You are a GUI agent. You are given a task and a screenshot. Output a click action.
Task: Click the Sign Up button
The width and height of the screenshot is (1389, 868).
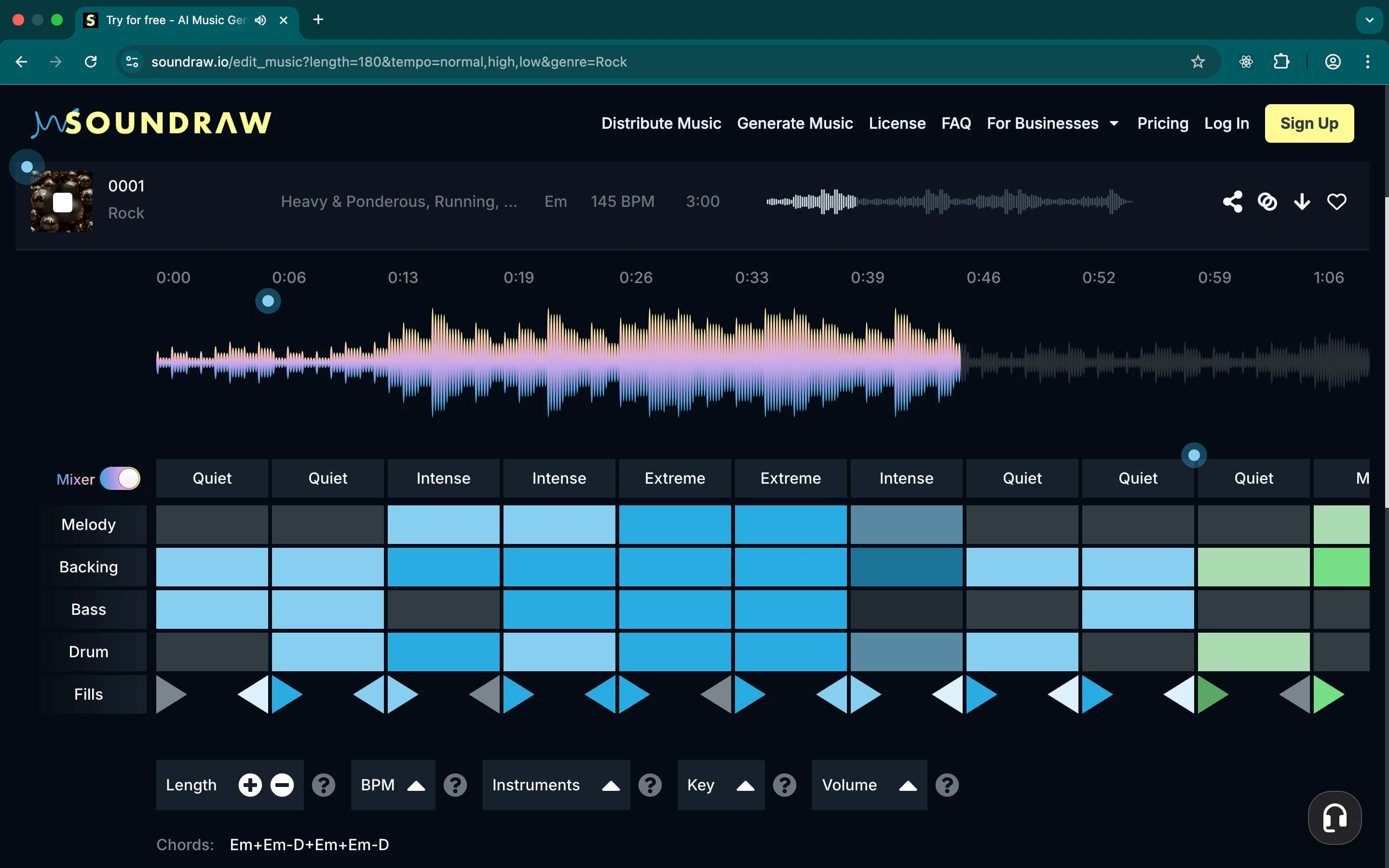1309,123
